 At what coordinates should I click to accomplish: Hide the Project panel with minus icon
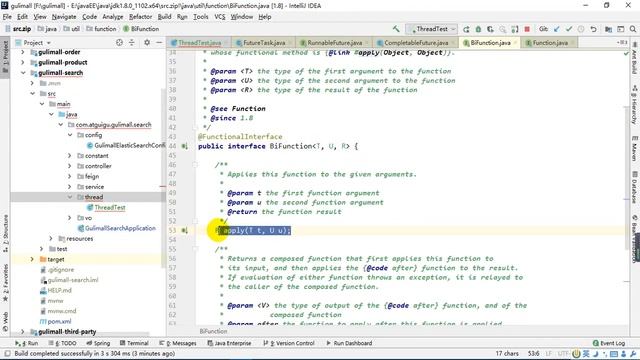point(159,42)
